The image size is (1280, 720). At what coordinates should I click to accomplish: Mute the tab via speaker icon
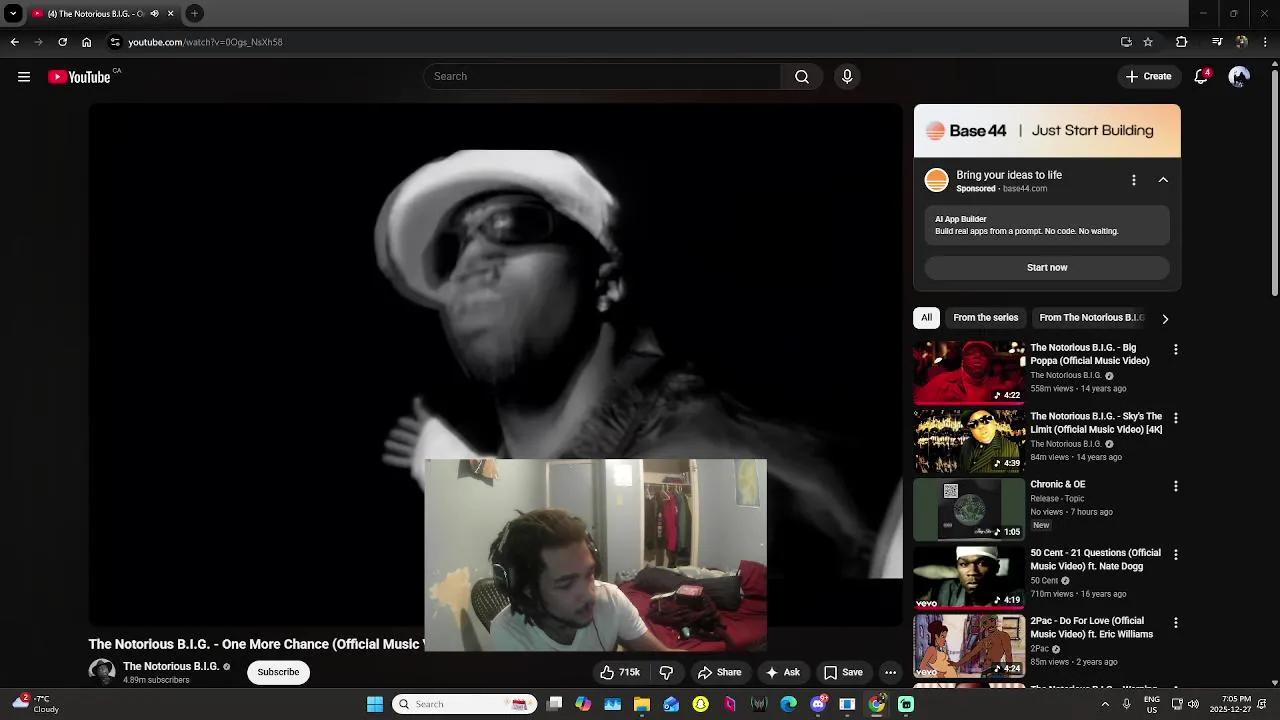[x=154, y=14]
